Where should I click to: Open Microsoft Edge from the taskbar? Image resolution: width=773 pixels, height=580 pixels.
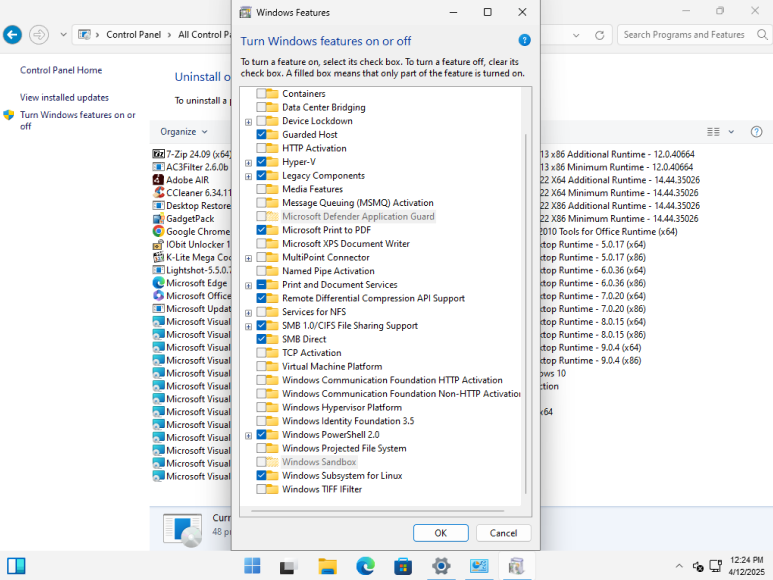(365, 566)
